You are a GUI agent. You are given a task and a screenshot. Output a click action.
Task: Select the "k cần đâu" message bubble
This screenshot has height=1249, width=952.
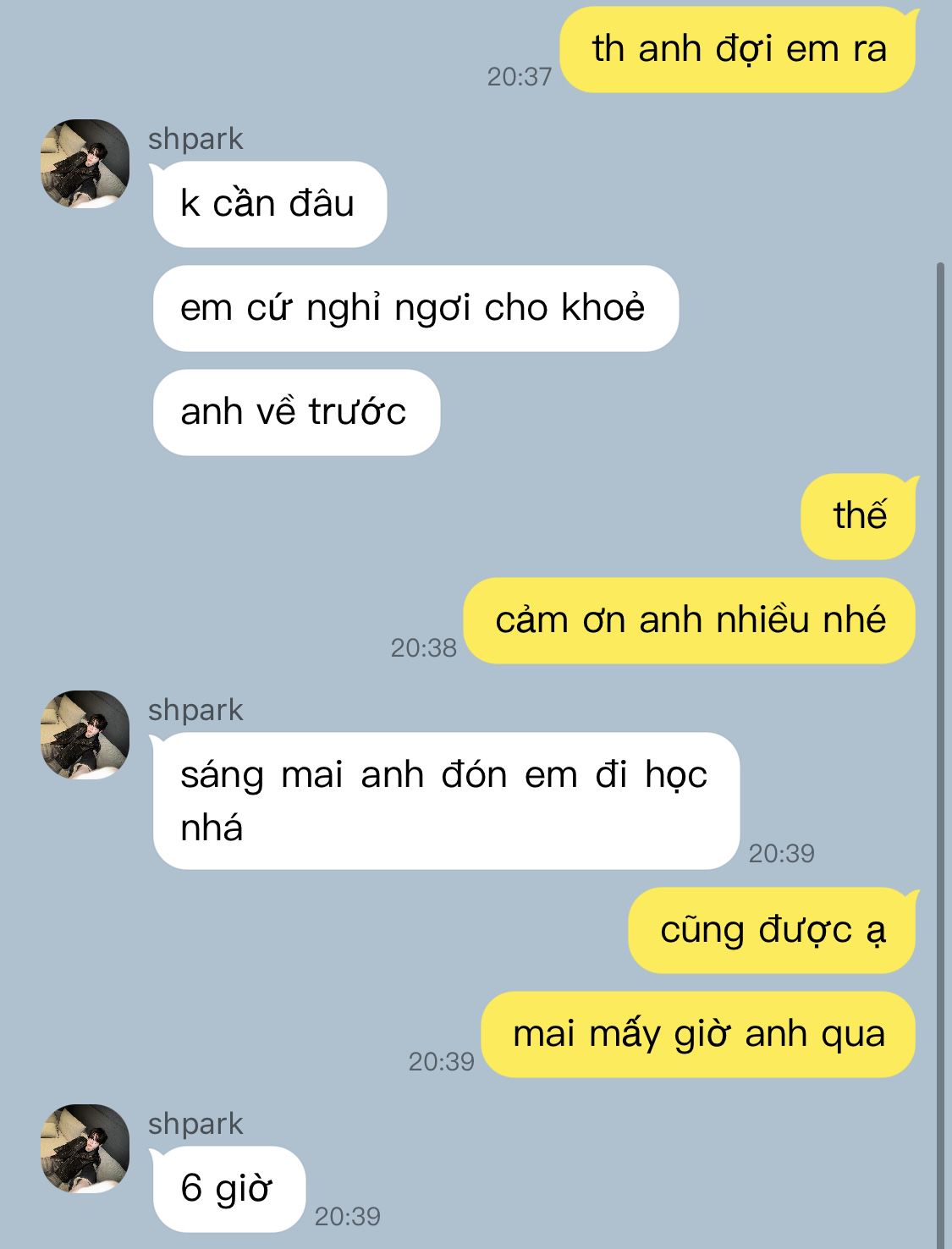(x=269, y=204)
